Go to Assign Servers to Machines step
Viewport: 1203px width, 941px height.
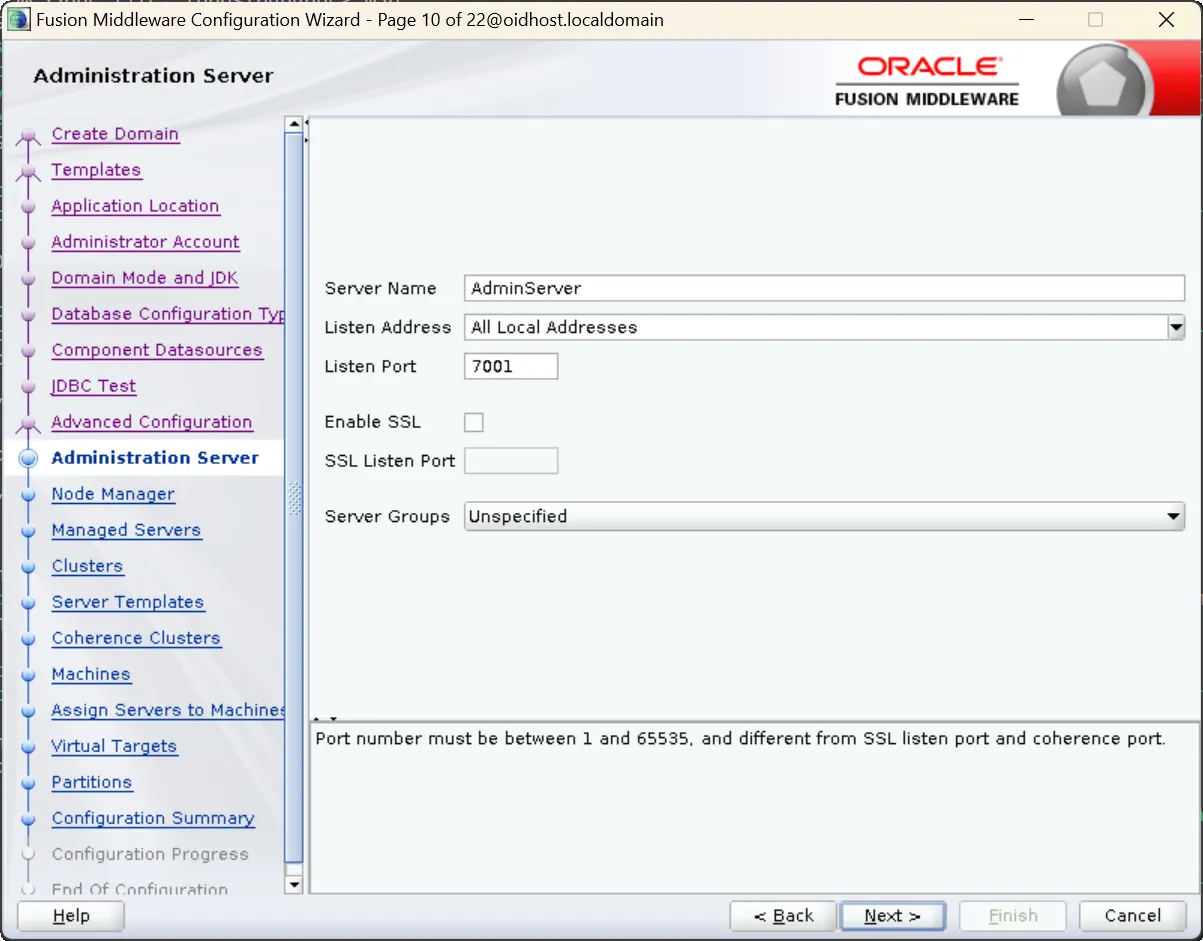(168, 710)
